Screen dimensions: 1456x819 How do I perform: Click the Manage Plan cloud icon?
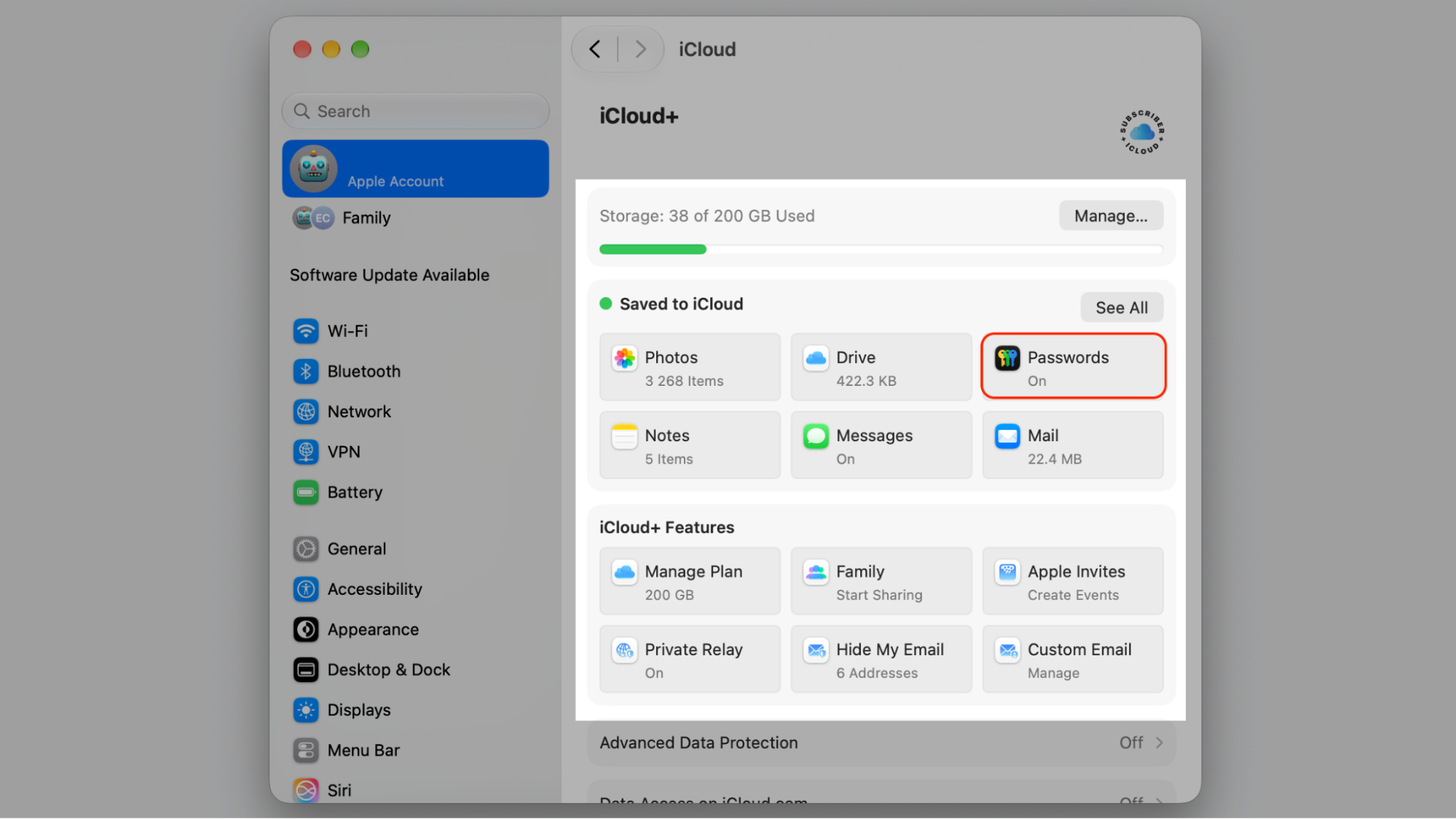pos(625,572)
